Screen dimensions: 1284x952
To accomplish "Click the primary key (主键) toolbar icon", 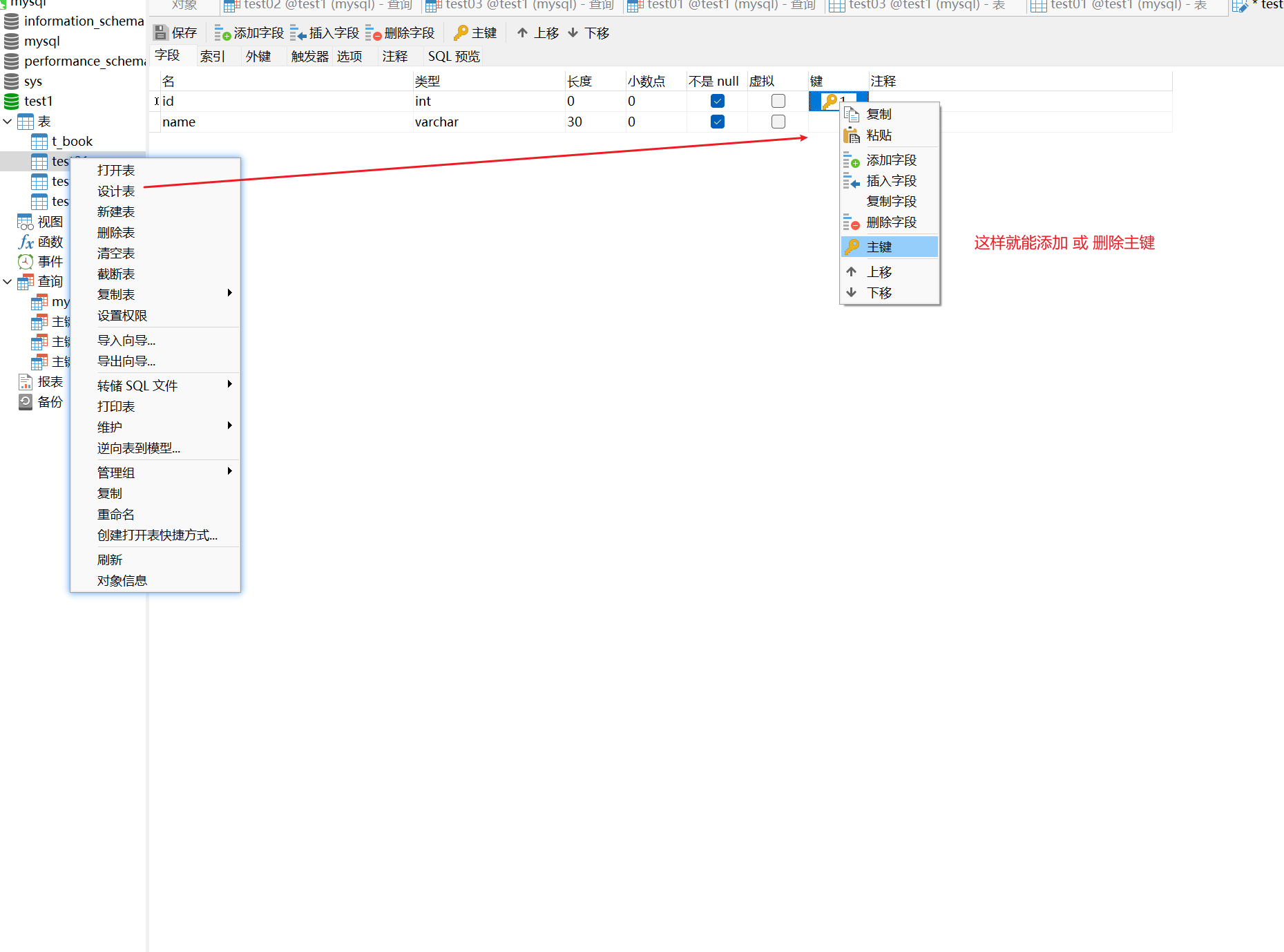I will coord(461,32).
